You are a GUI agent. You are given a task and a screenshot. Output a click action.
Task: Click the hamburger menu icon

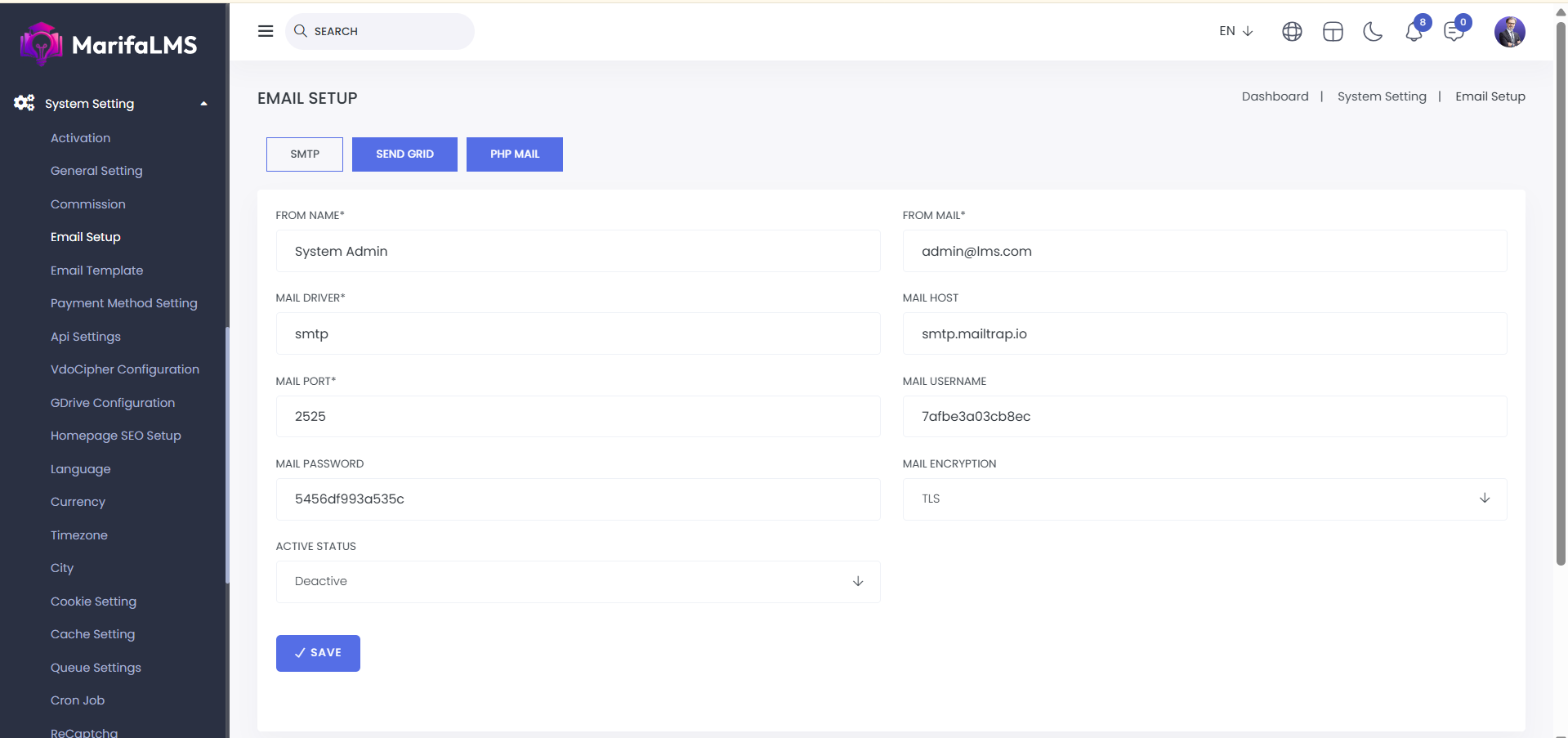coord(266,31)
